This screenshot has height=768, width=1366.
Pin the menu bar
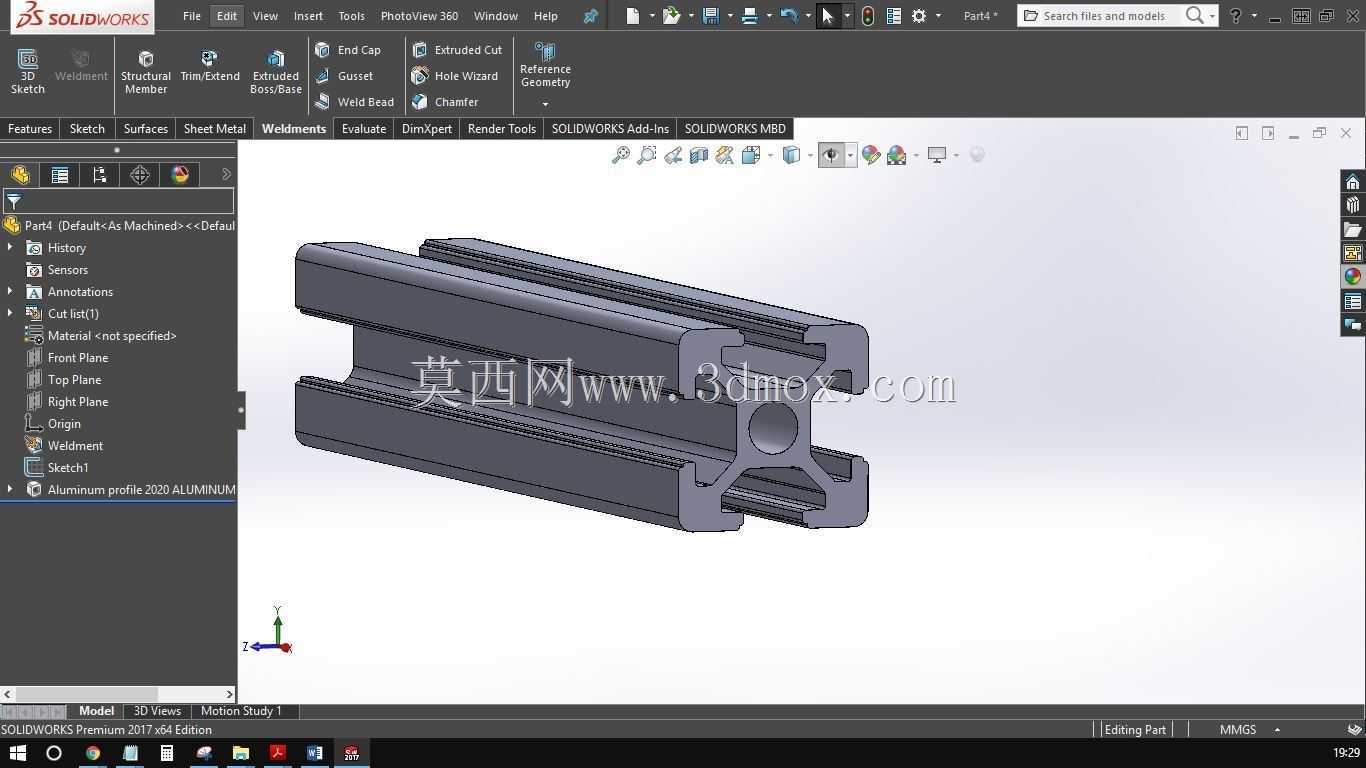(x=591, y=16)
